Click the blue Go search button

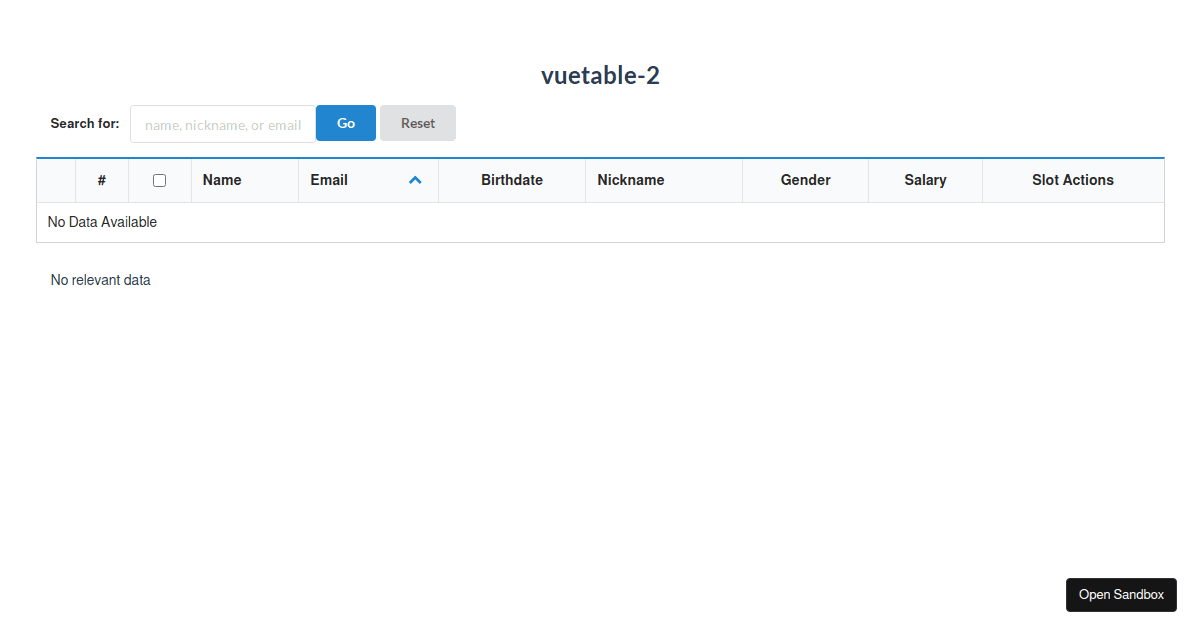[x=346, y=123]
